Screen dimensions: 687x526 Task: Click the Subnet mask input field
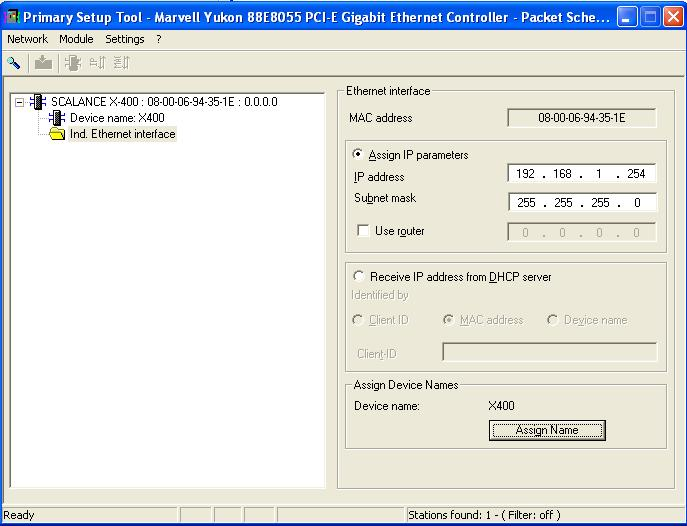[582, 202]
